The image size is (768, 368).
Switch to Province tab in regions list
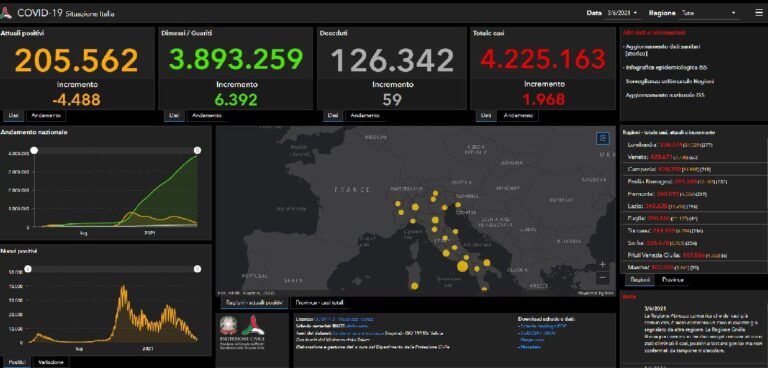point(672,280)
